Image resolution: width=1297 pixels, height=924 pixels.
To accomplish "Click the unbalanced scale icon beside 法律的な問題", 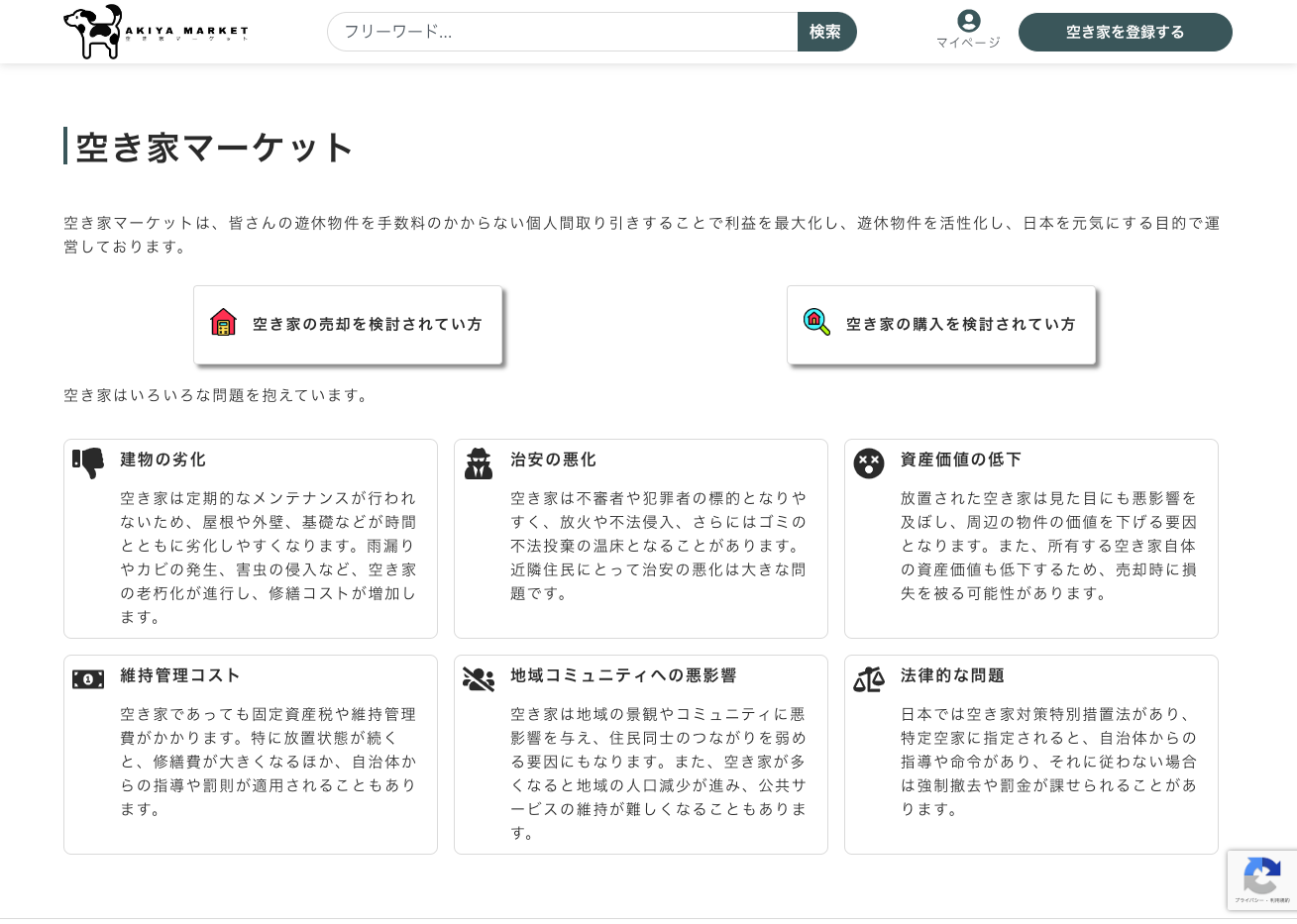I will coord(869,679).
